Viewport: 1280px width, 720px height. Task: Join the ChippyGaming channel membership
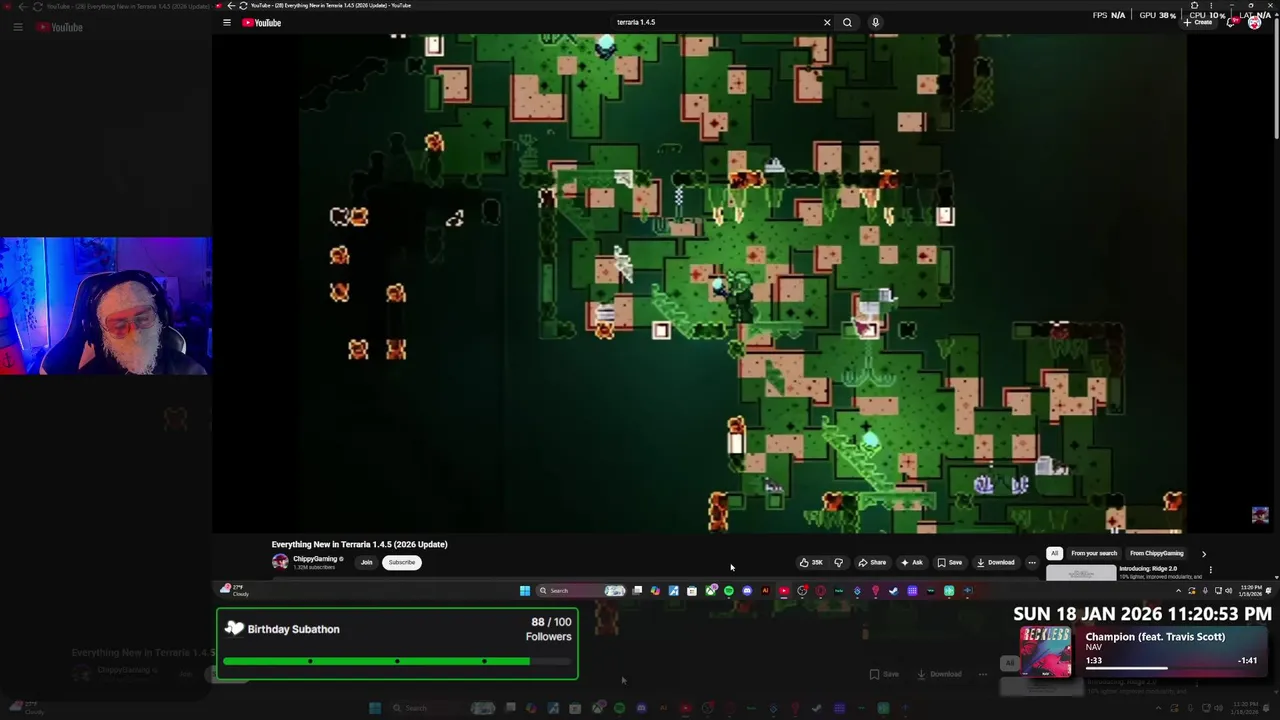366,562
